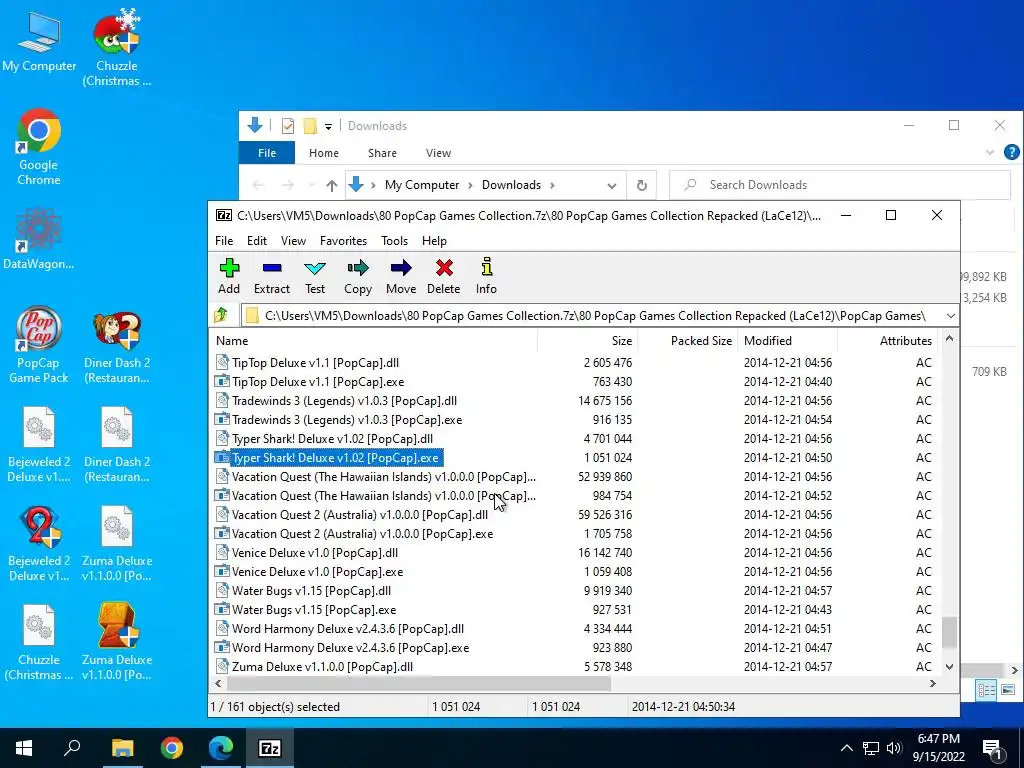
Task: Open File Explorer from taskbar
Action: [122, 748]
